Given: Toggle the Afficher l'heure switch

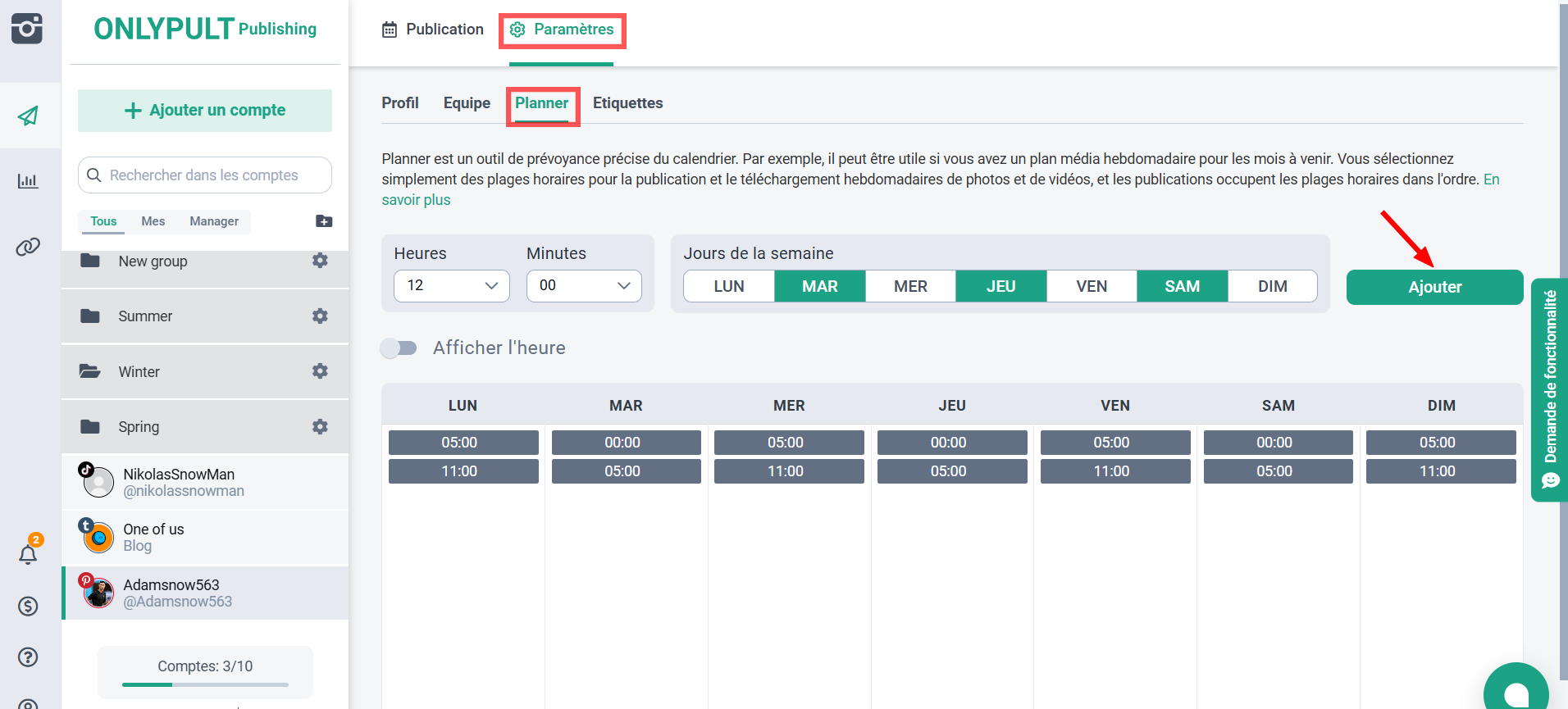Looking at the screenshot, I should click(x=399, y=348).
